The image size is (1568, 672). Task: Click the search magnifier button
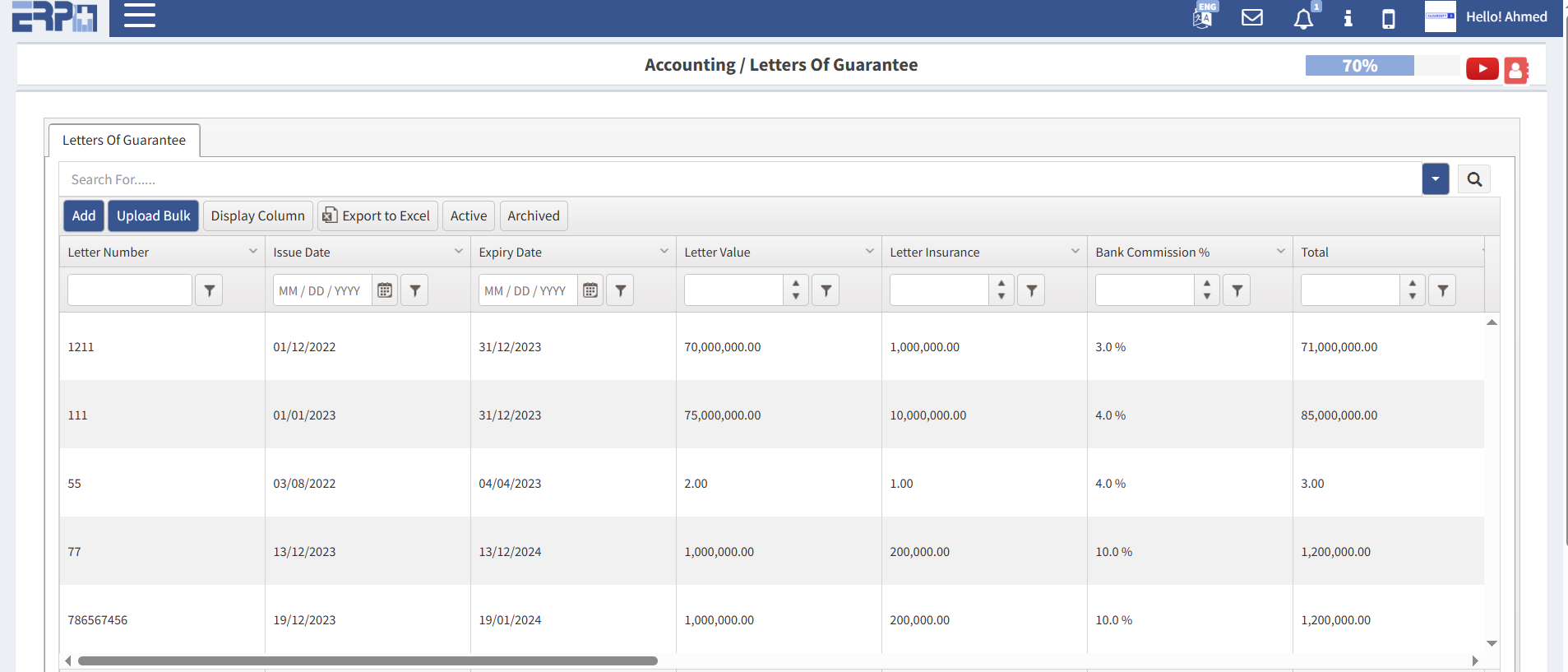coord(1474,179)
